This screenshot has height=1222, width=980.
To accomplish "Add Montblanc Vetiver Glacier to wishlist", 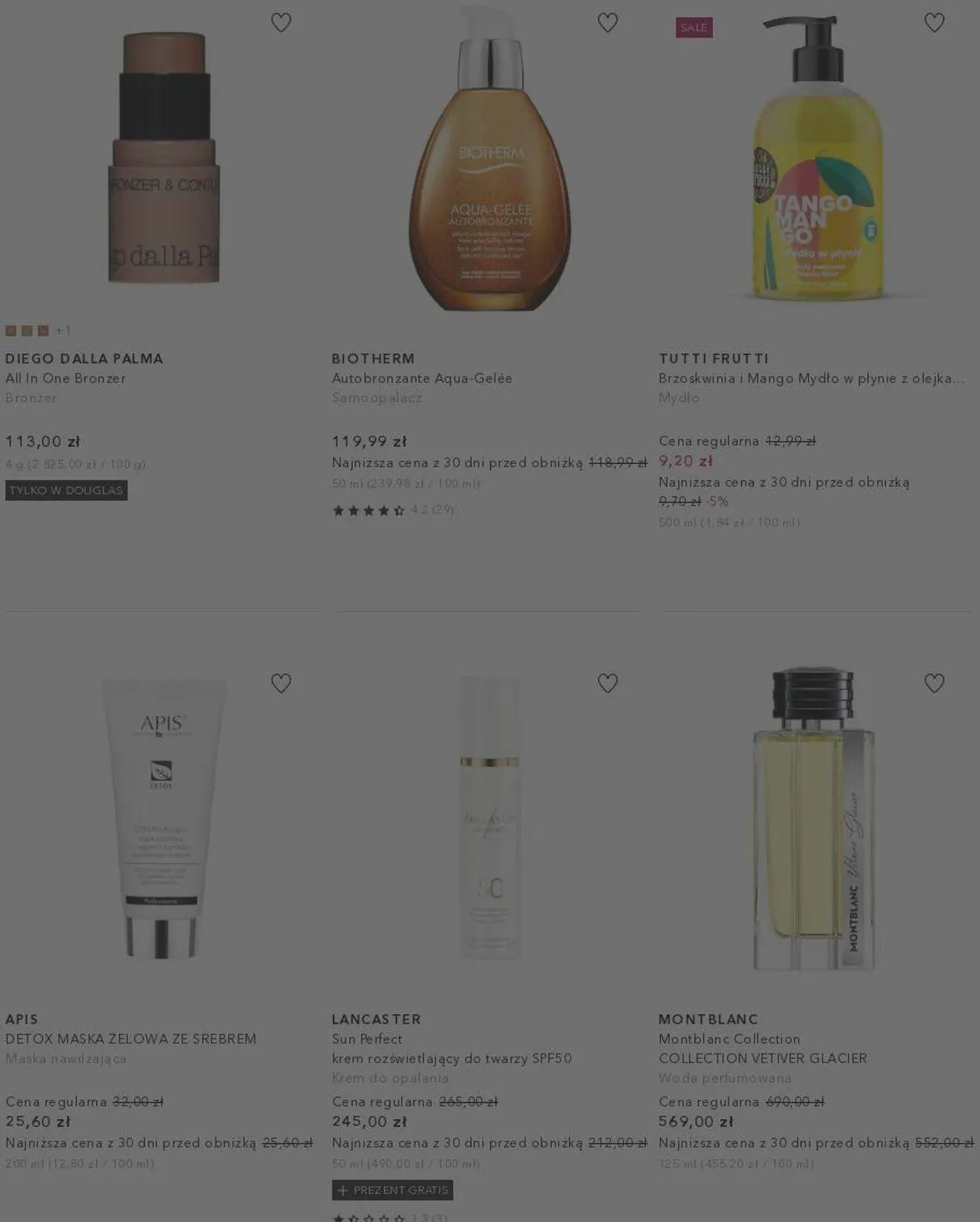I will (935, 684).
